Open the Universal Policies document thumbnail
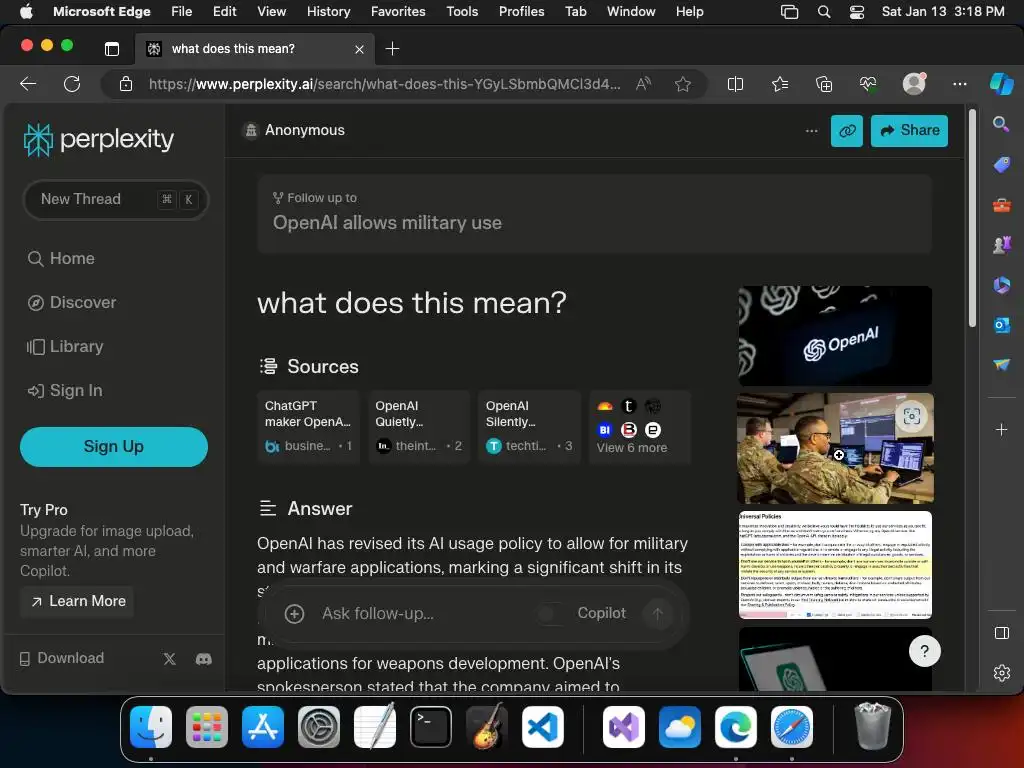This screenshot has height=768, width=1024. click(x=835, y=565)
